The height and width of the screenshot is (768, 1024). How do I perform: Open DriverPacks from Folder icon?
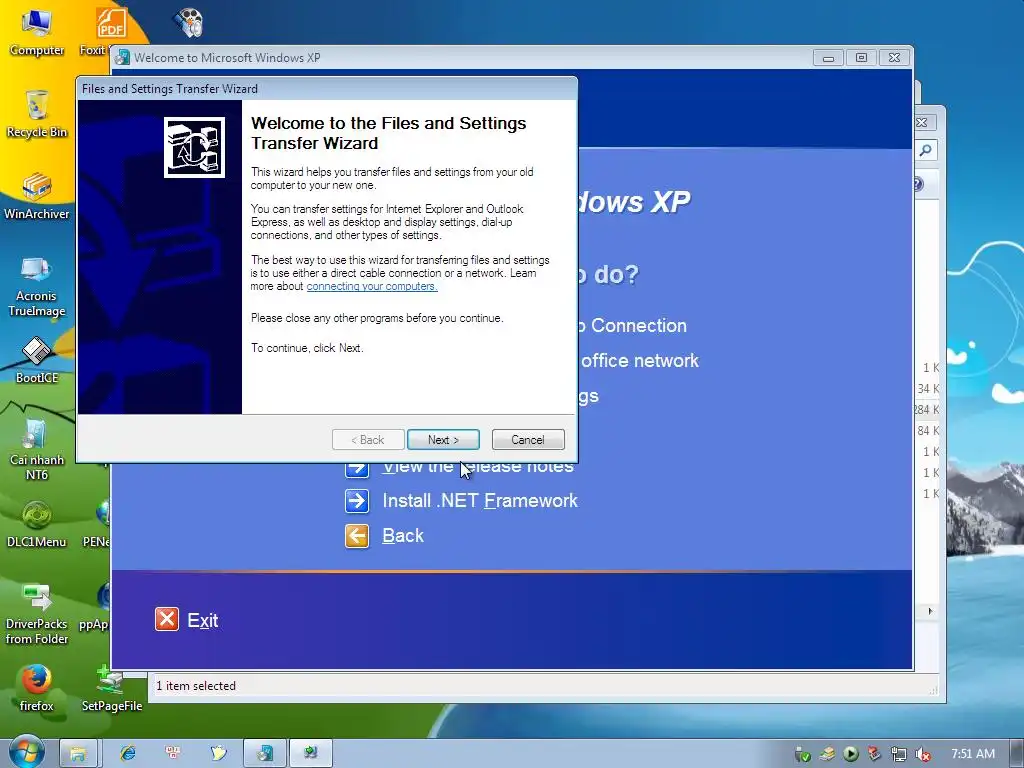(37, 615)
